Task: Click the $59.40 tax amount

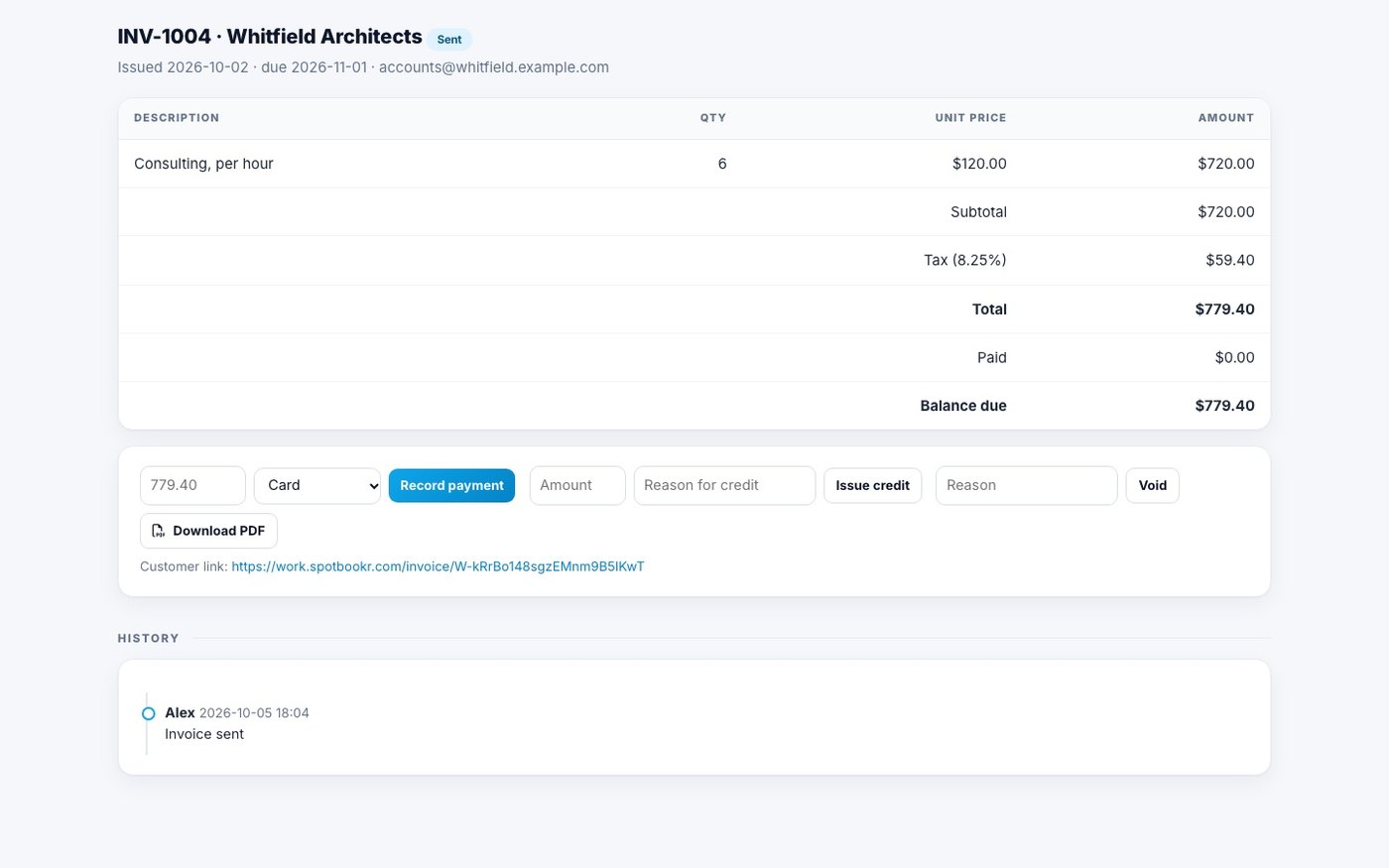Action: point(1230,260)
